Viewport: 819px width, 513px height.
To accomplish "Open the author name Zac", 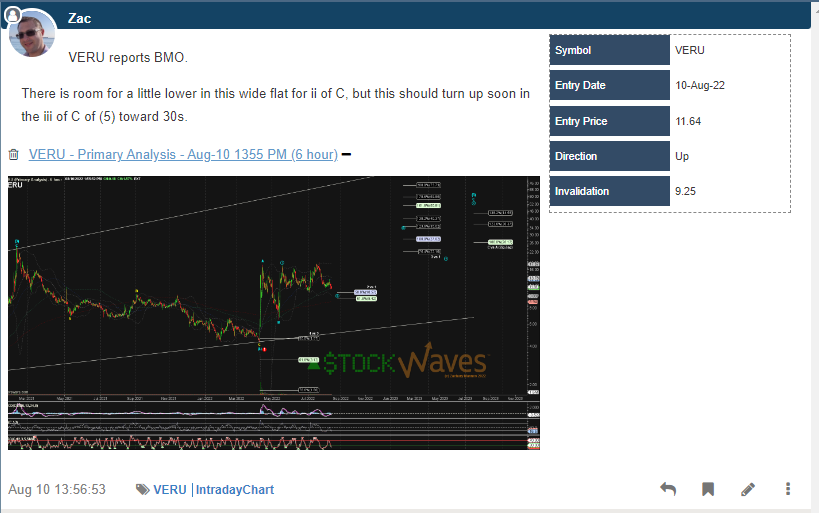I will (79, 19).
